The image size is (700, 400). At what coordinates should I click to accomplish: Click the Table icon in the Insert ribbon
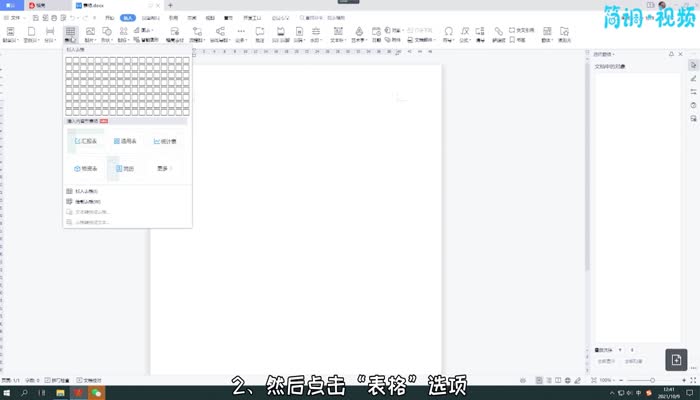(70, 34)
